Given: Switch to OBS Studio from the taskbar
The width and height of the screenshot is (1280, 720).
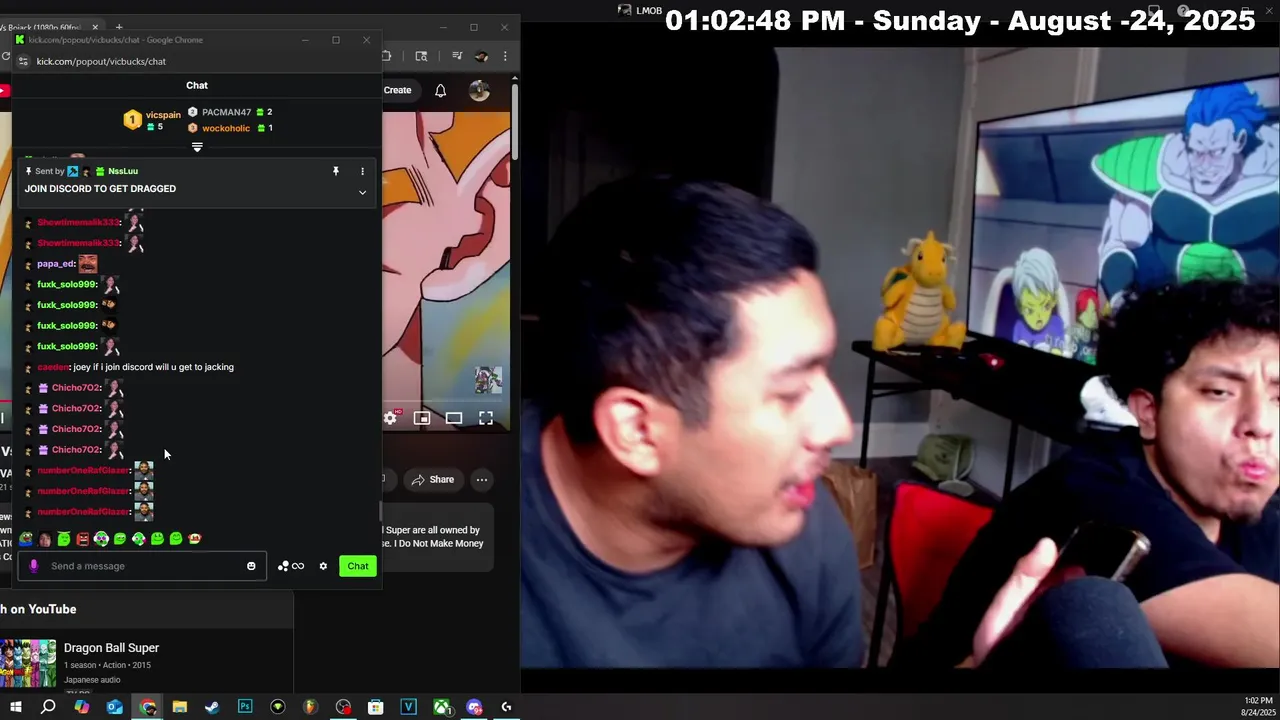Looking at the screenshot, I should coord(343,707).
